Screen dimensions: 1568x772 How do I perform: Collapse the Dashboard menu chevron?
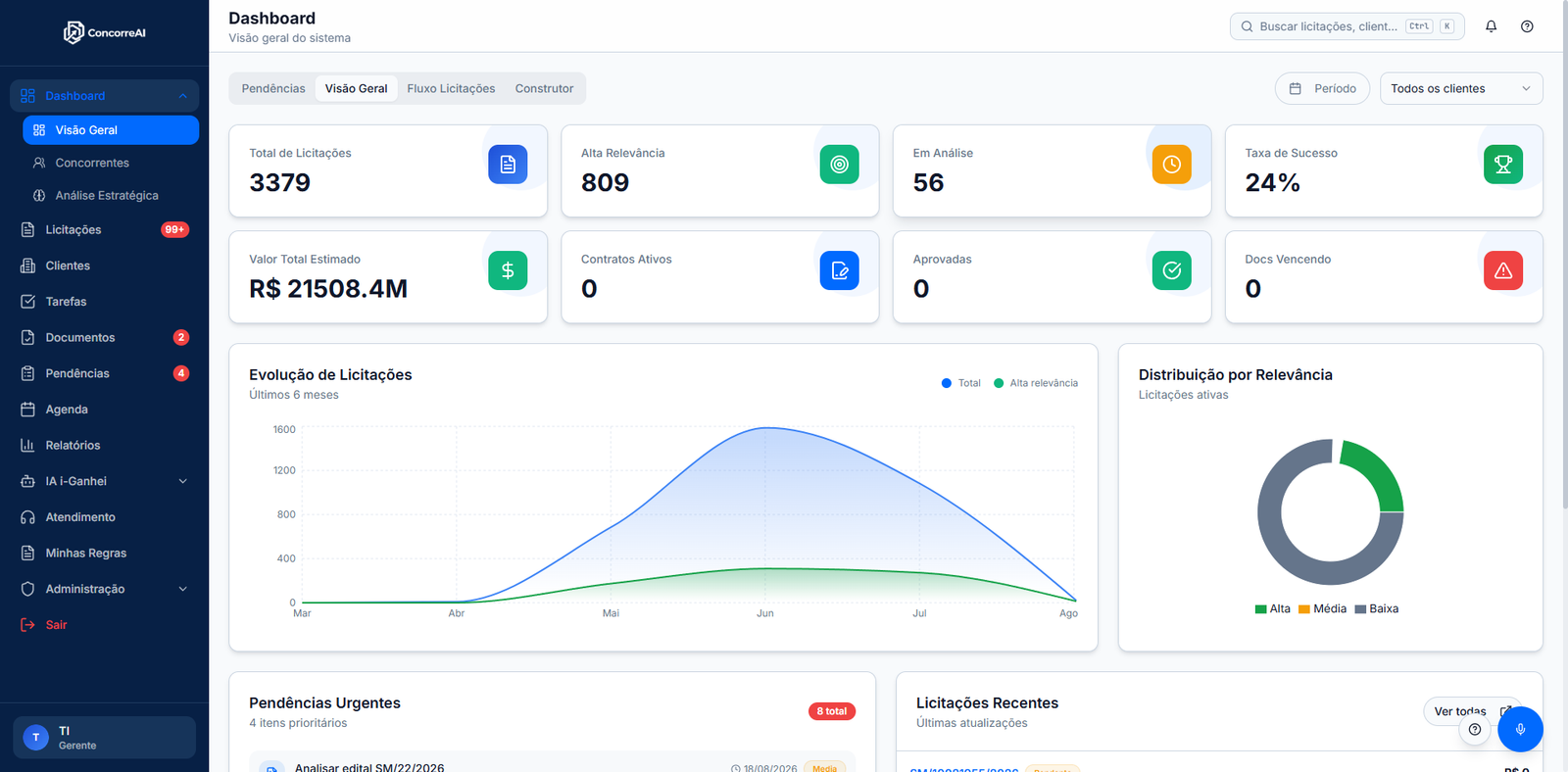(182, 96)
